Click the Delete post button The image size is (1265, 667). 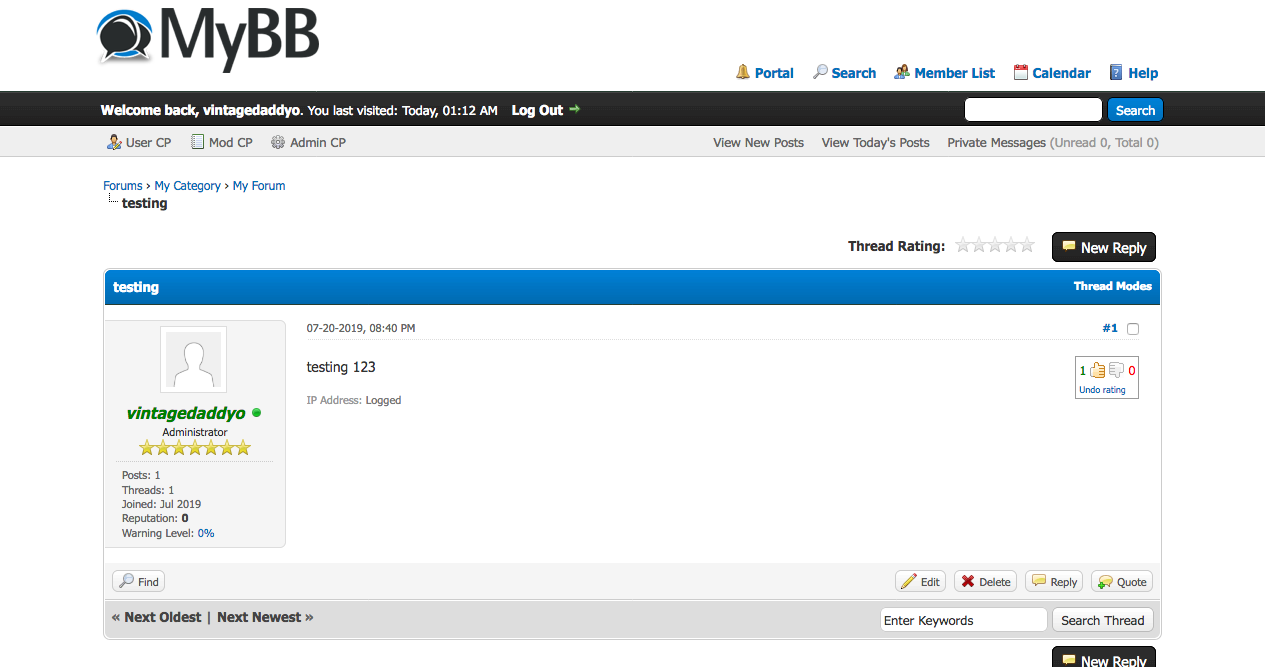pyautogui.click(x=985, y=582)
